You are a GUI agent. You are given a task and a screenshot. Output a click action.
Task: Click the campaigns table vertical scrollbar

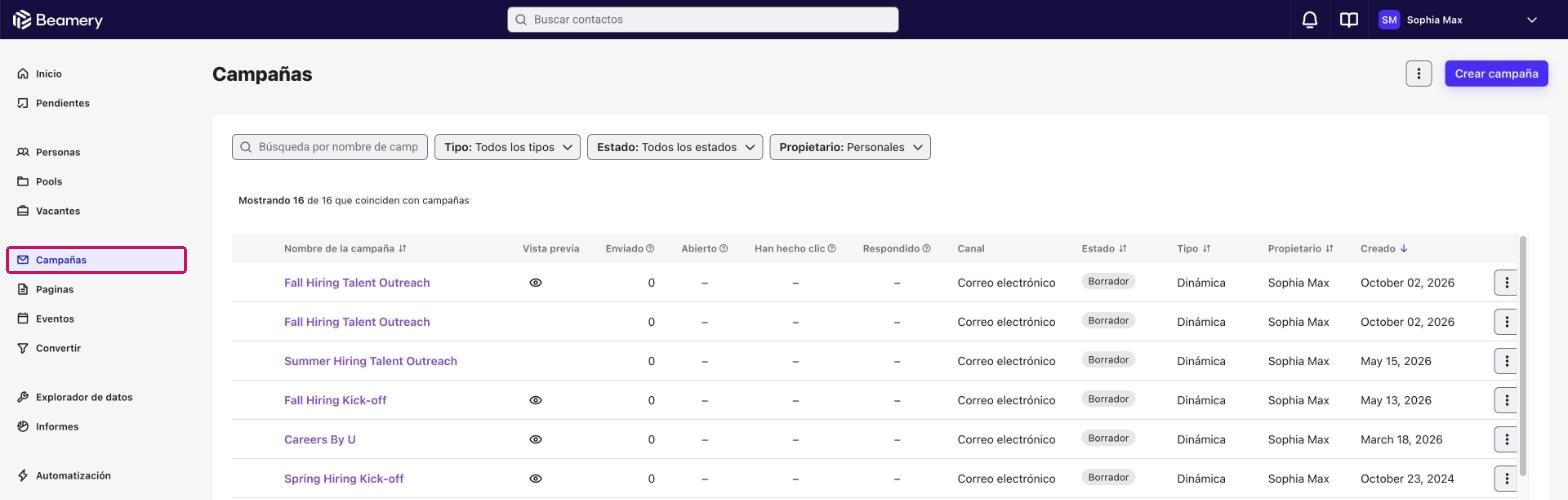tap(1523, 355)
